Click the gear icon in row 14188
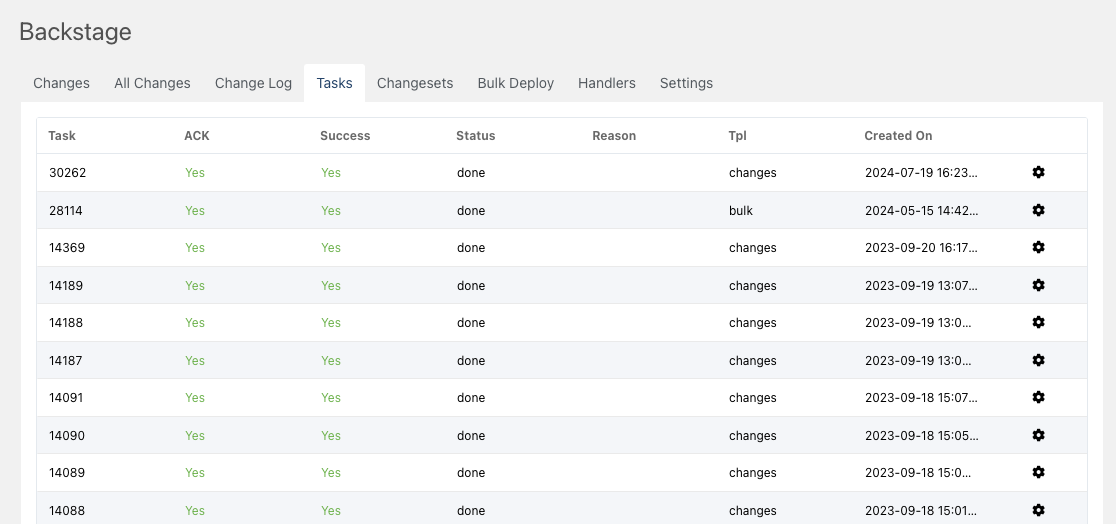 coord(1038,322)
